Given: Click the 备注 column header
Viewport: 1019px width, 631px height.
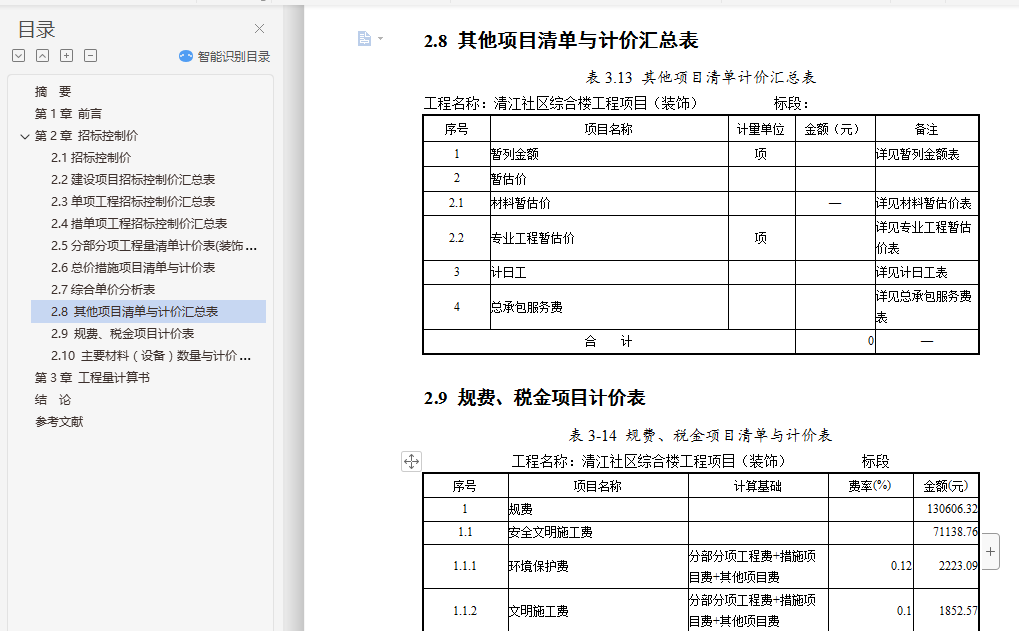Looking at the screenshot, I should [x=927, y=129].
